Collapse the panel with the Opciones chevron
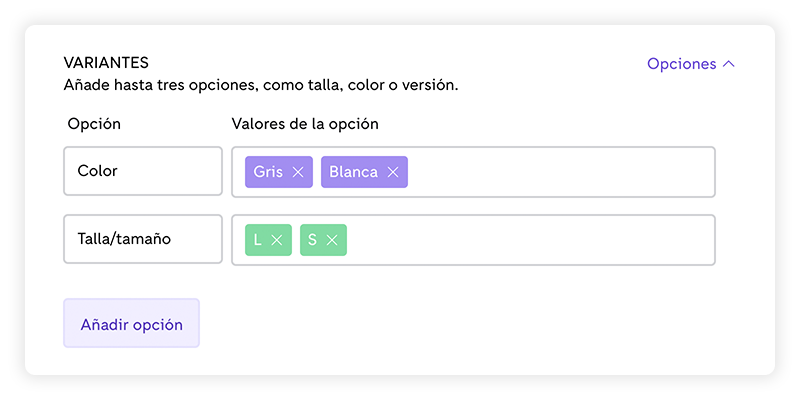 [x=729, y=64]
